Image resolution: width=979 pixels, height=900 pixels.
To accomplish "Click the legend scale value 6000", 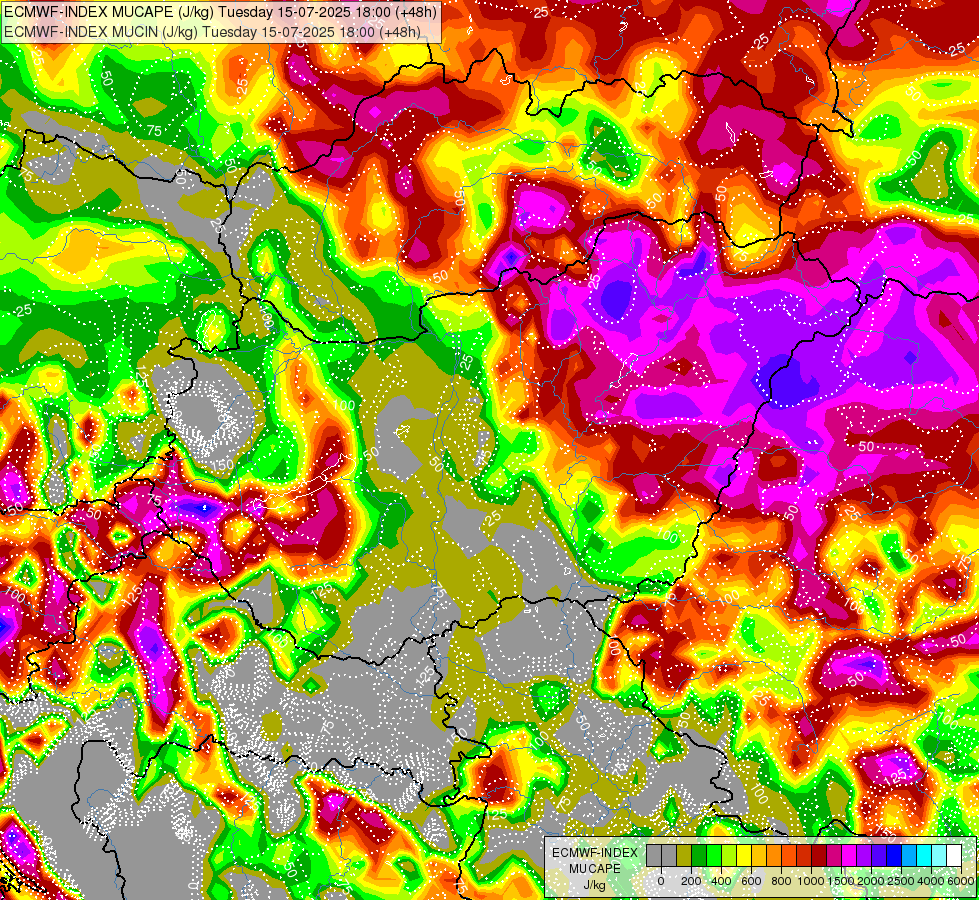I will point(960,881).
